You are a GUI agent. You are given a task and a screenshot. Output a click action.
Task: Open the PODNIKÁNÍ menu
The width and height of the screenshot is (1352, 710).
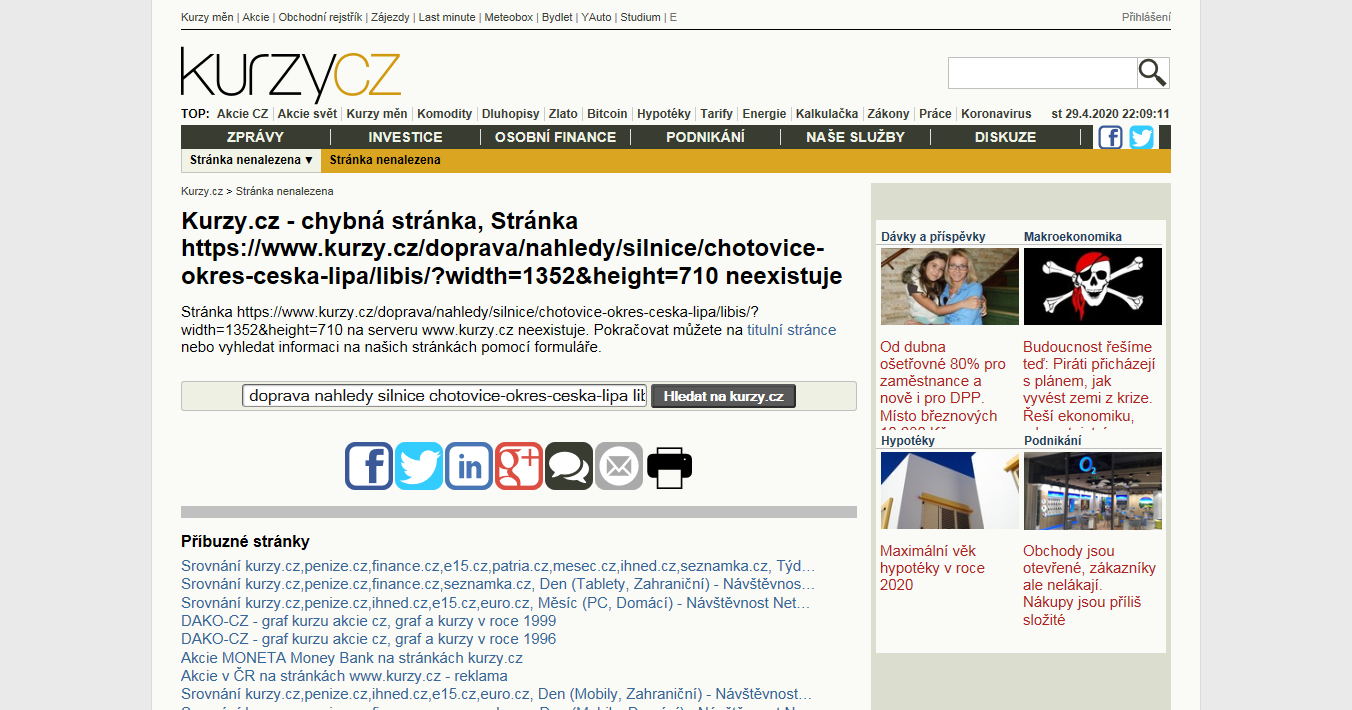coord(705,137)
